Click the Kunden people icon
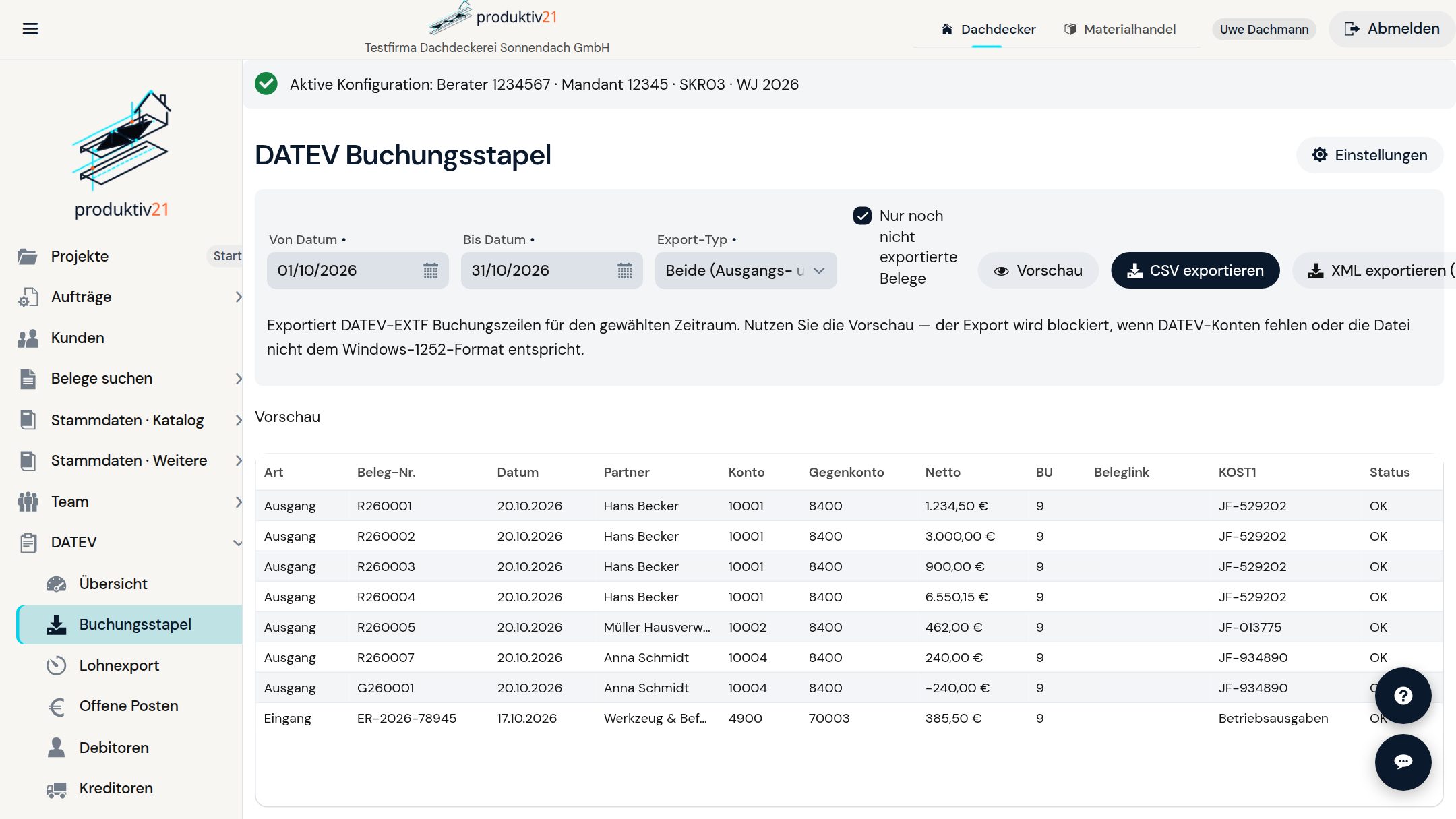1456x819 pixels. point(28,338)
